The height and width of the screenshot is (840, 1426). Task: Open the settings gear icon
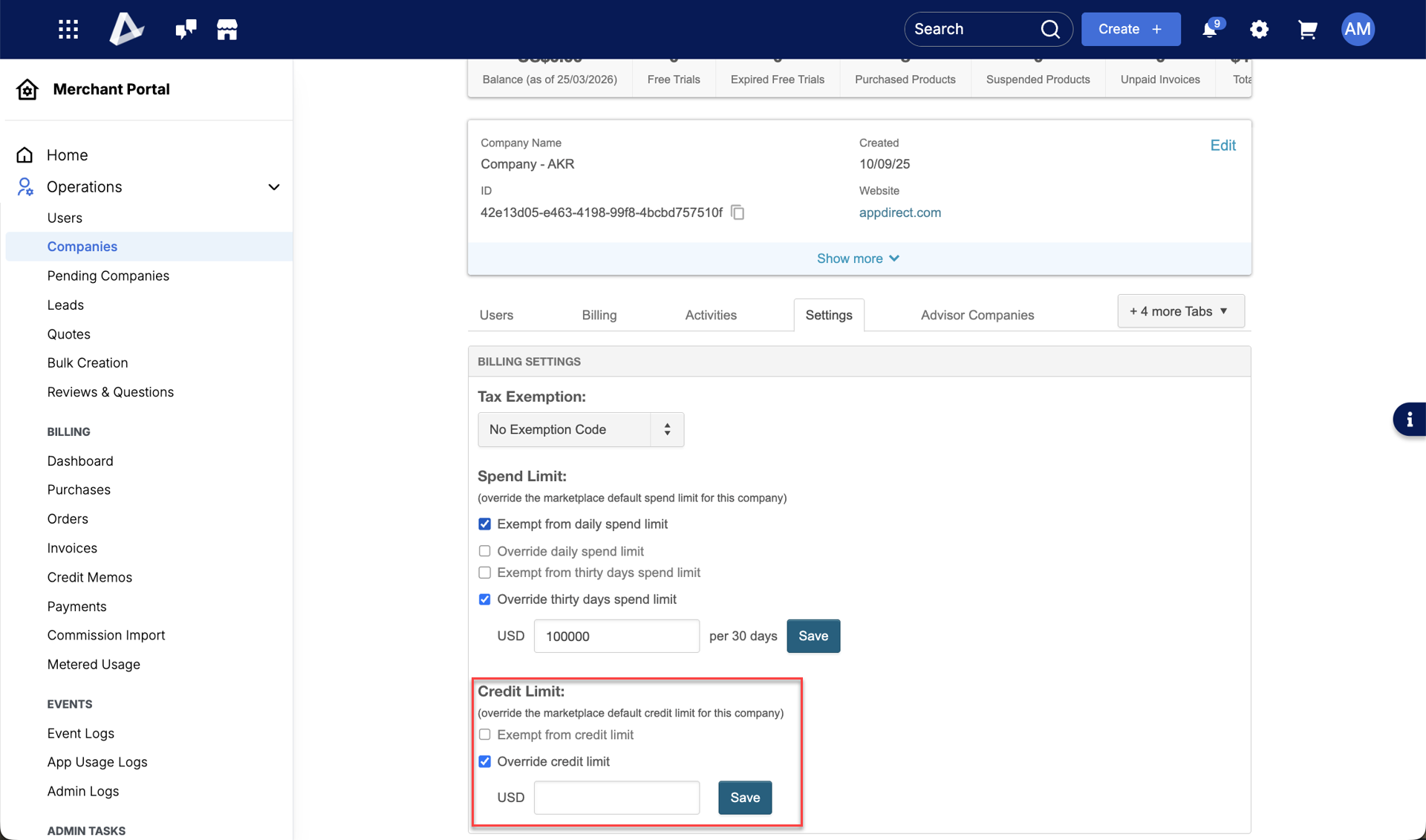[1259, 29]
